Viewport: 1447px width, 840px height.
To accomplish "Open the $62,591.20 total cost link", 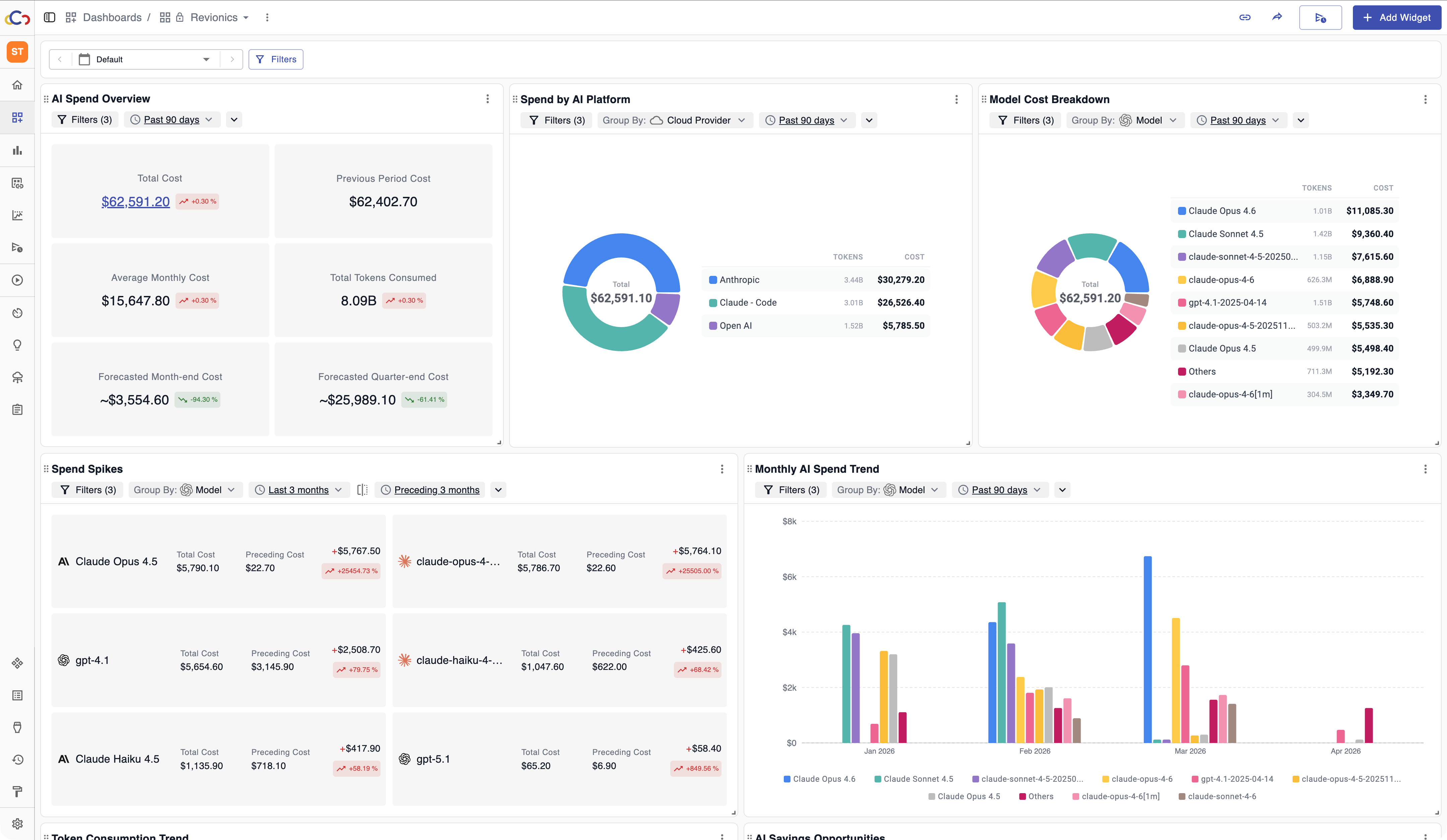I will click(136, 202).
